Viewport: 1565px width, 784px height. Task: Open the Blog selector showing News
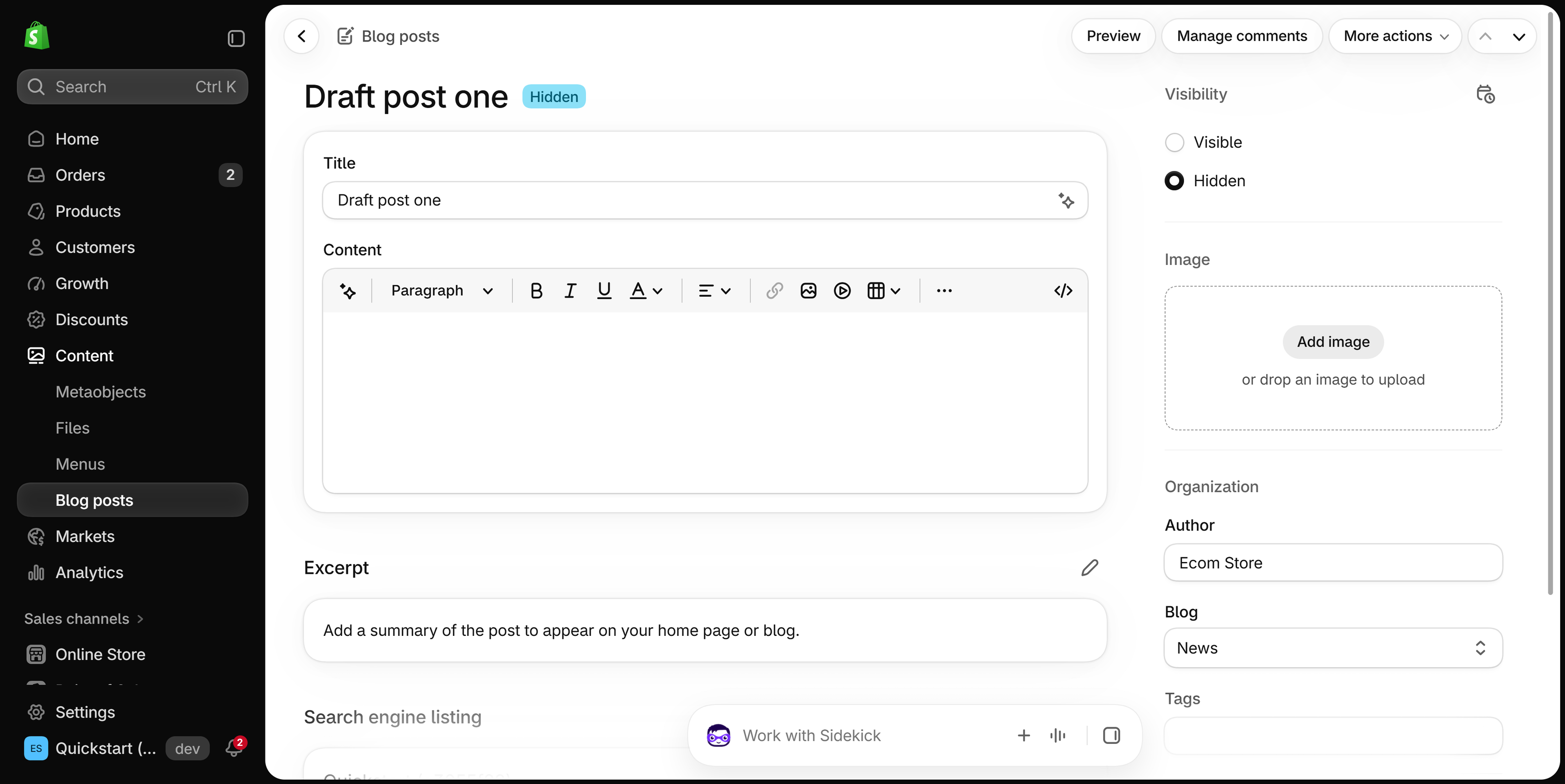(x=1333, y=648)
